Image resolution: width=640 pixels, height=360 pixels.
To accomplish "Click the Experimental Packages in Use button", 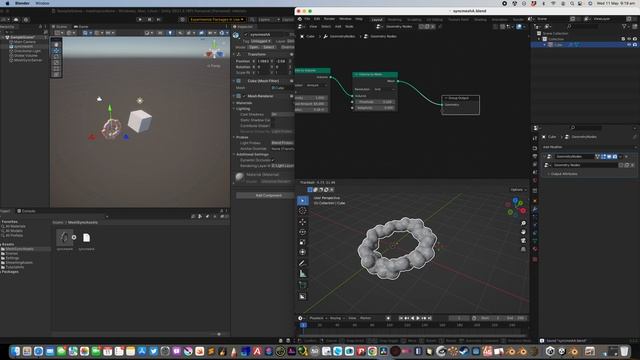I will [x=217, y=19].
